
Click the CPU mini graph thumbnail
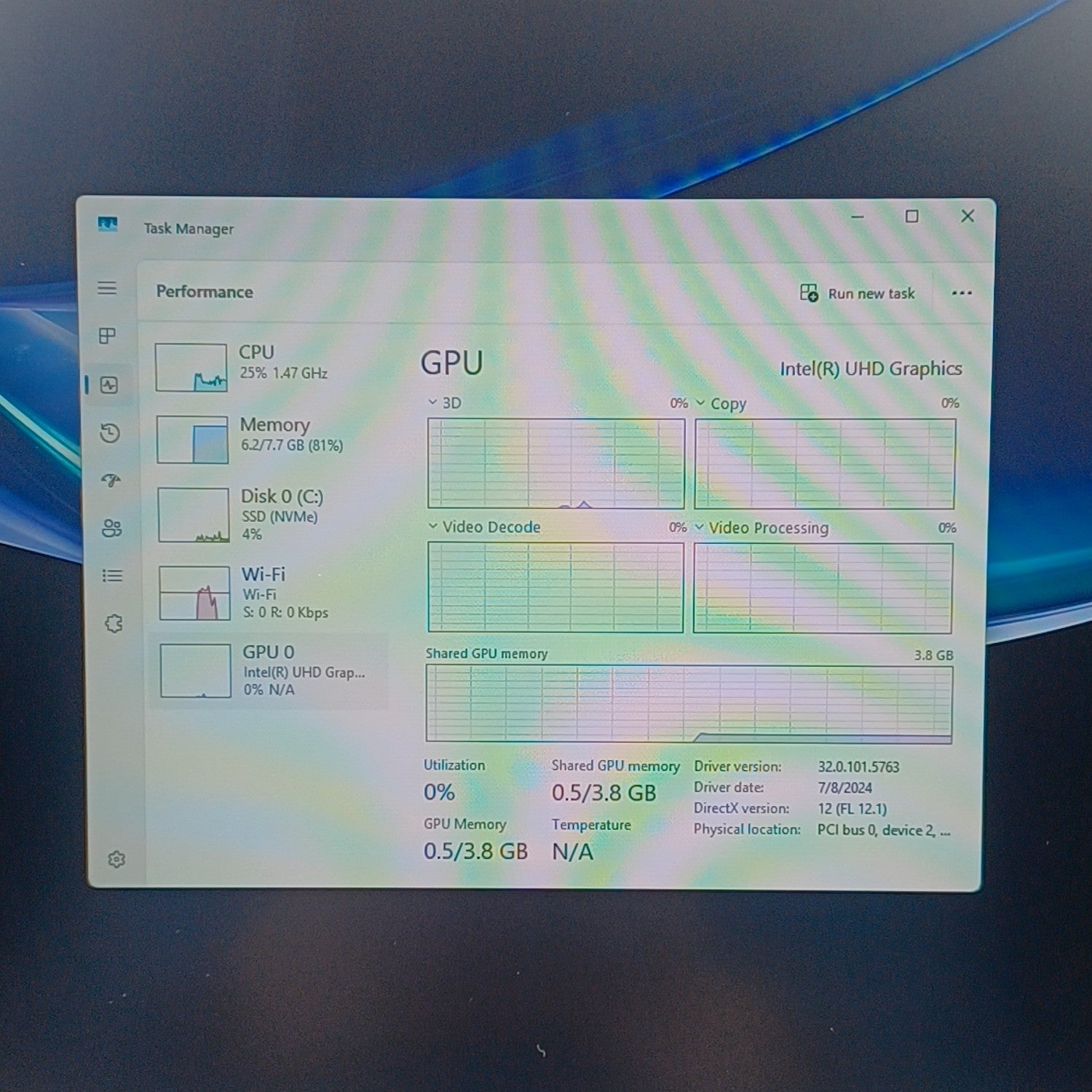tap(191, 368)
